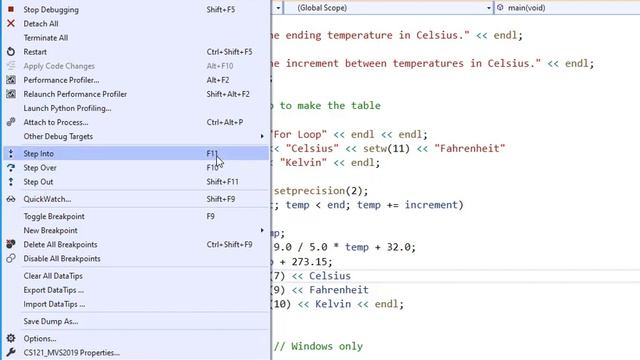
Task: Choose Relaunch Performance Profiler
Action: tap(136, 94)
